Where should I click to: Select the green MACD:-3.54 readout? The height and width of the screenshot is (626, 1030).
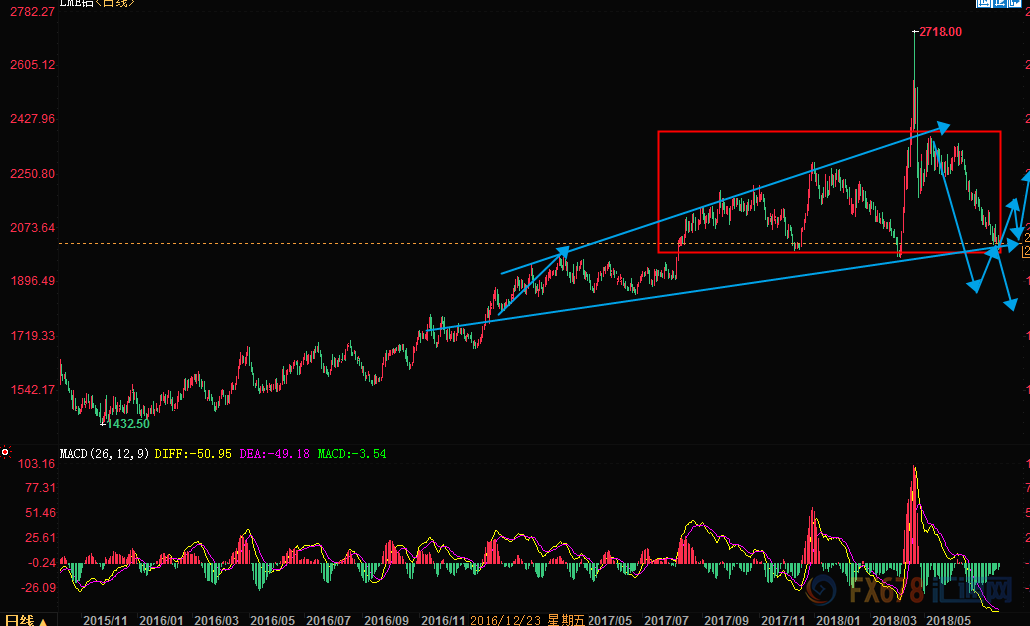(x=352, y=454)
